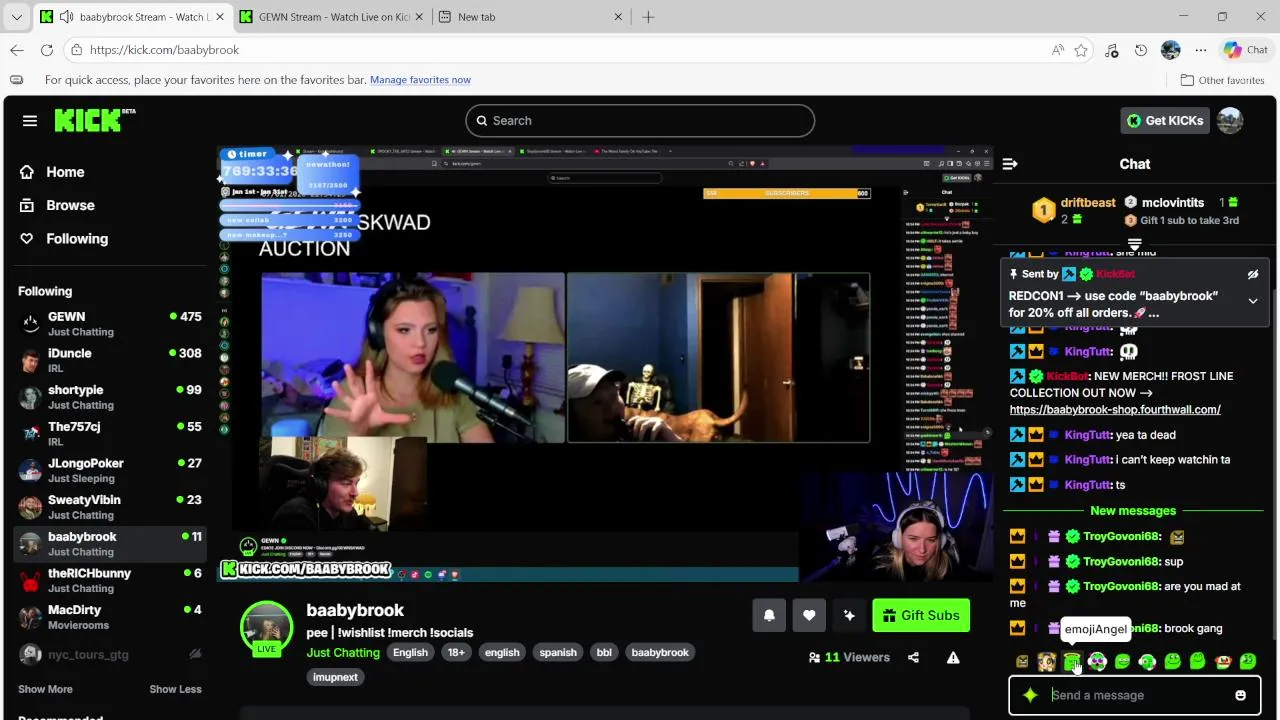Open Other favorites folder
This screenshot has width=1280, height=720.
coord(1222,80)
